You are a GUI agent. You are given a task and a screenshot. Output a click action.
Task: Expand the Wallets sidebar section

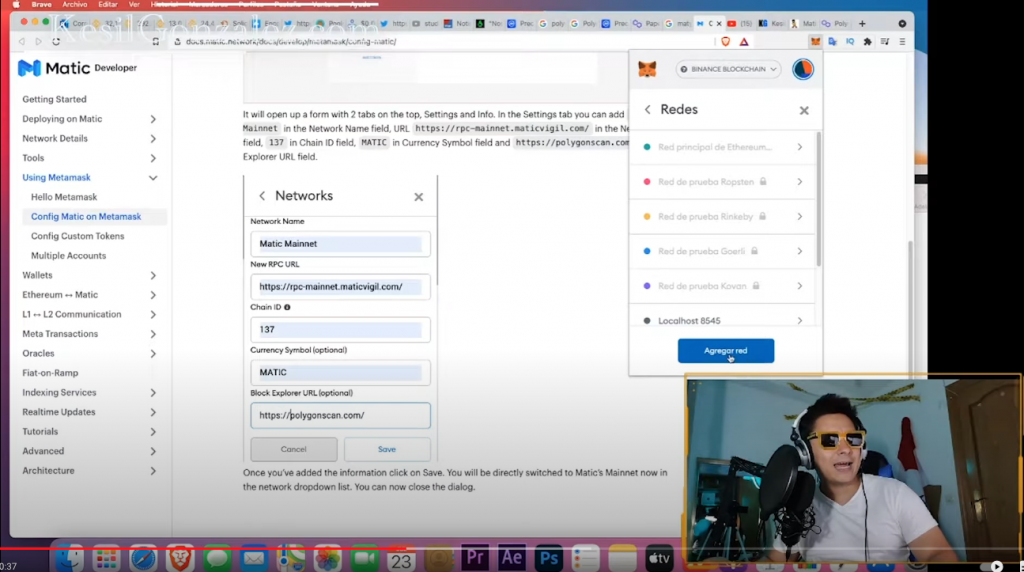tap(153, 275)
